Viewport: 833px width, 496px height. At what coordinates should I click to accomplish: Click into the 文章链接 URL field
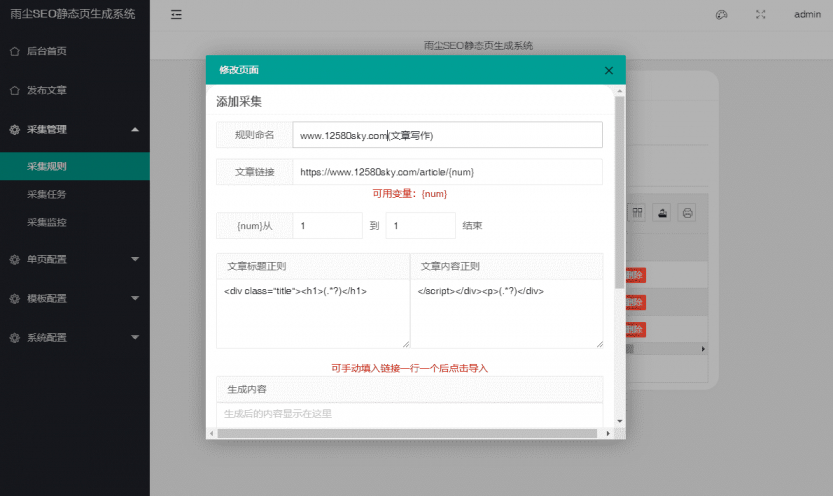tap(447, 172)
